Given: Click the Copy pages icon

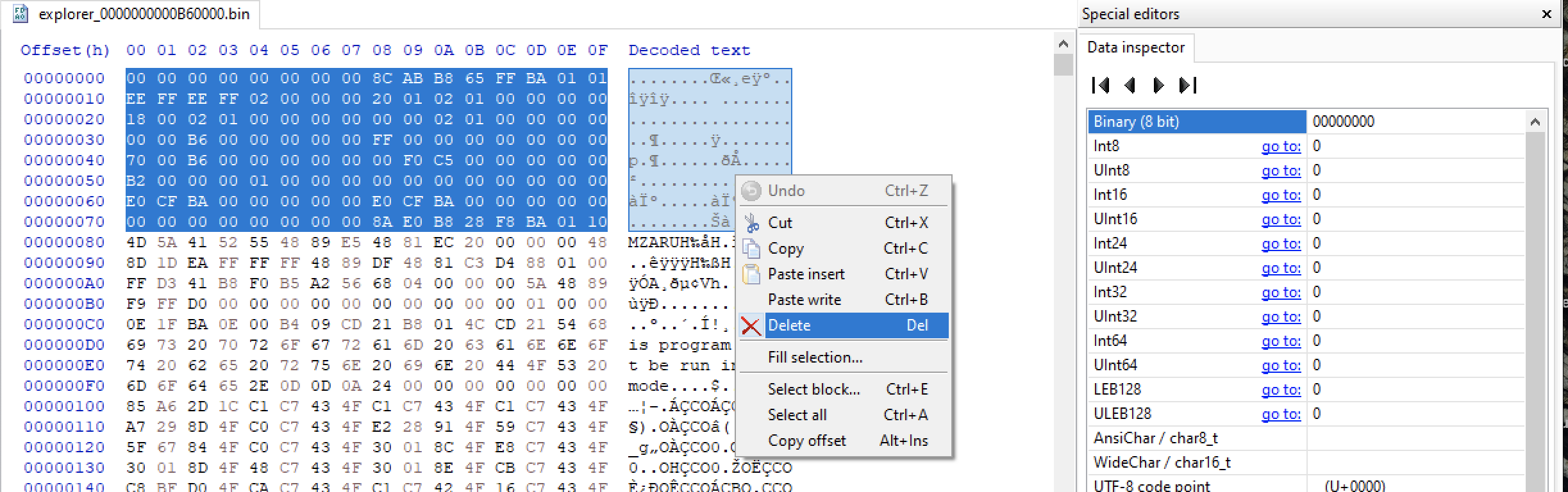Looking at the screenshot, I should [751, 249].
